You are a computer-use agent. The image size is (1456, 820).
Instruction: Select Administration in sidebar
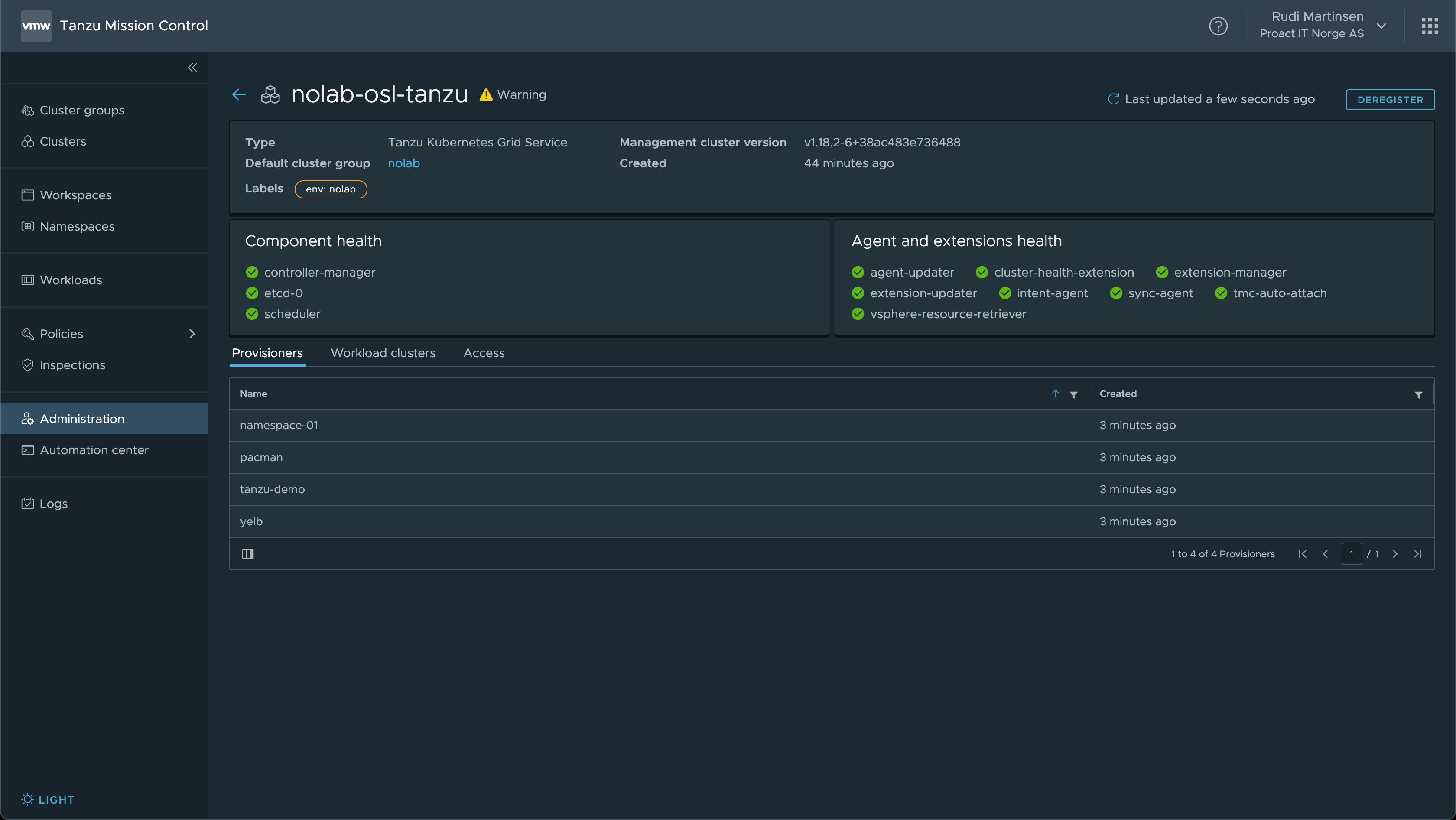[x=104, y=419]
